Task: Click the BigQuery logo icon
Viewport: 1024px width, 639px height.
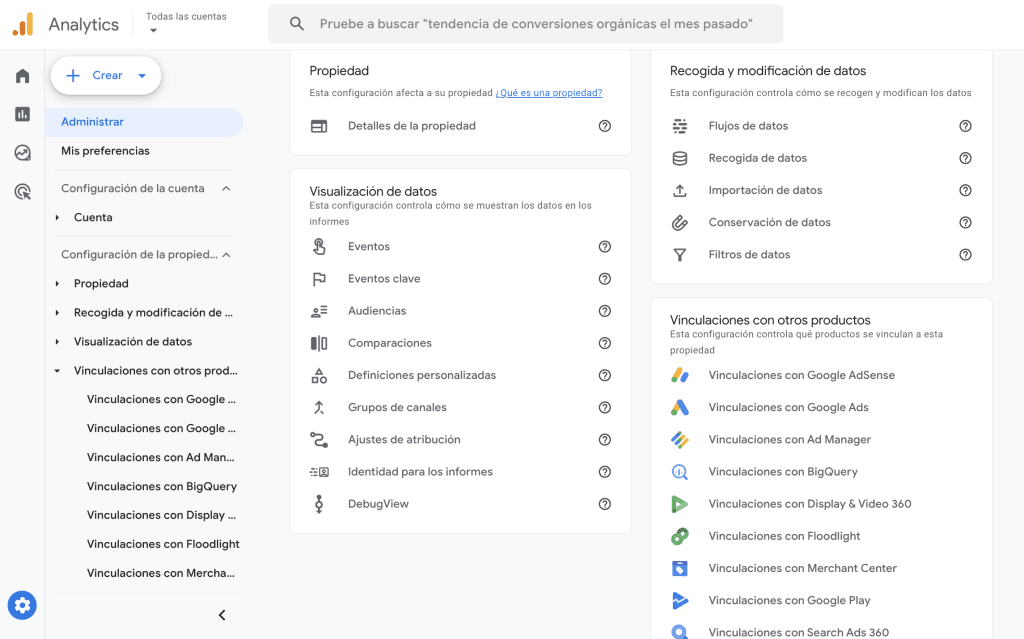Action: click(x=680, y=472)
